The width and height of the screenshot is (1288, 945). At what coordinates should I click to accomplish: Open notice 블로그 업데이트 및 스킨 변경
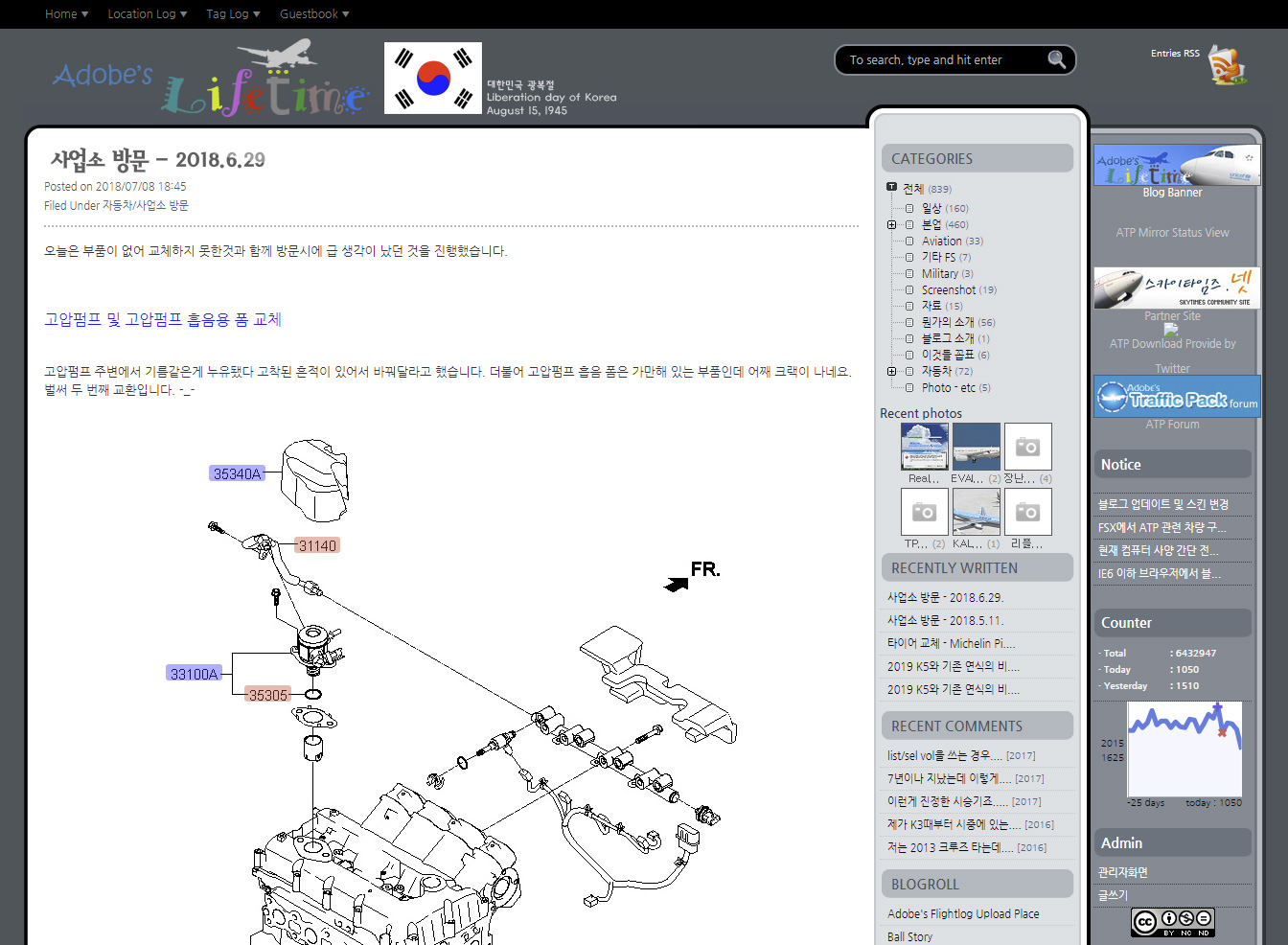pos(1162,504)
